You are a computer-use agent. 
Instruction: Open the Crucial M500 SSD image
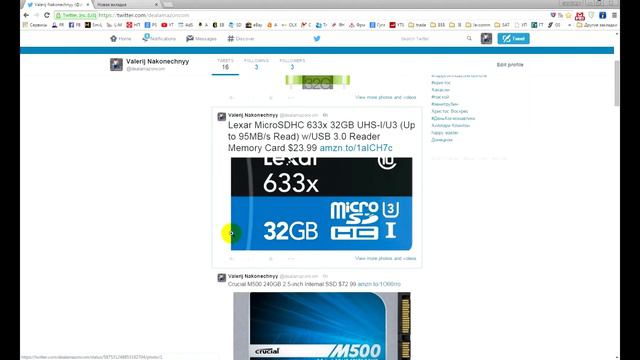tap(322, 326)
